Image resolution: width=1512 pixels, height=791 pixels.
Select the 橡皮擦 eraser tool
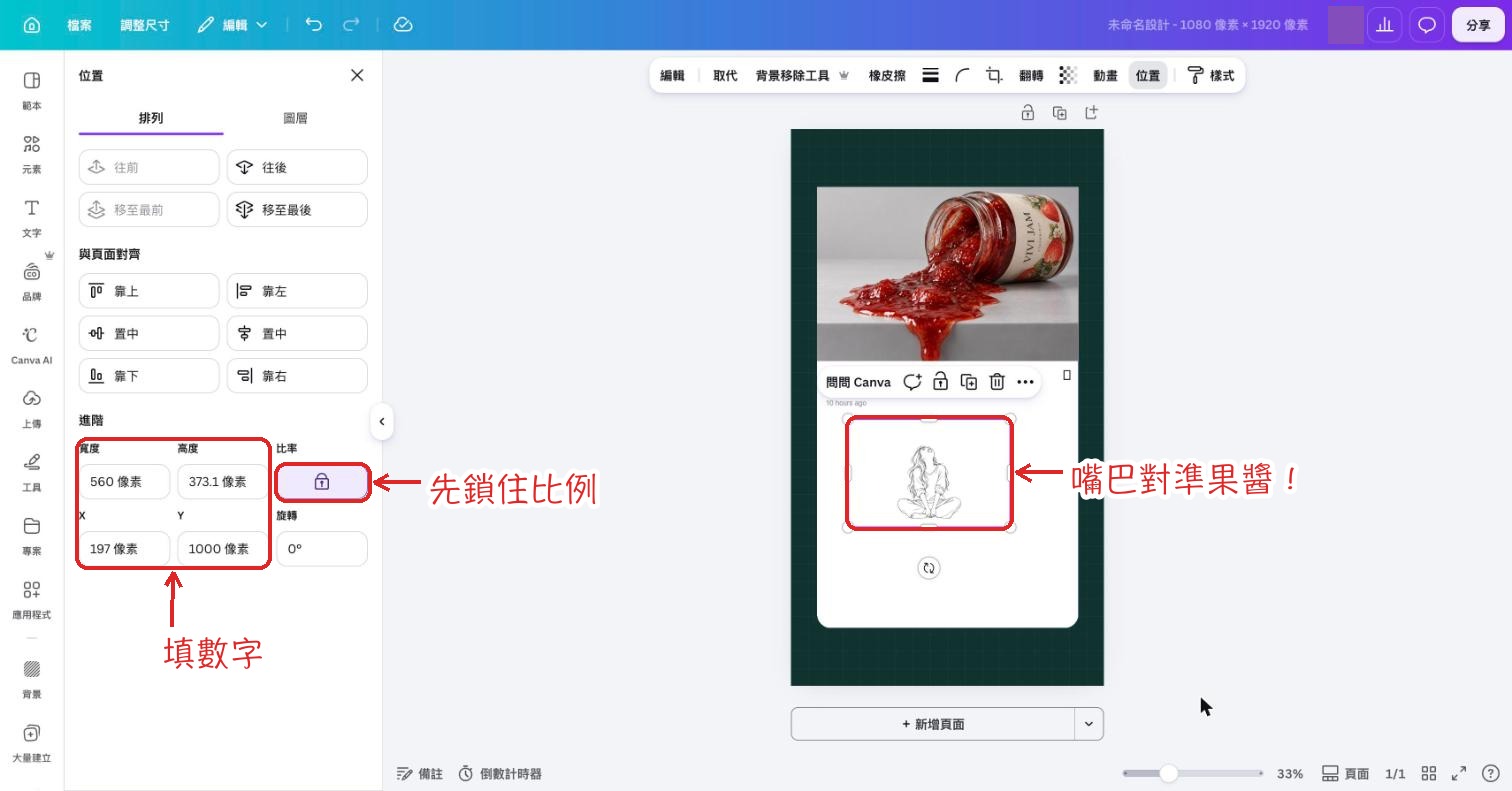(887, 75)
